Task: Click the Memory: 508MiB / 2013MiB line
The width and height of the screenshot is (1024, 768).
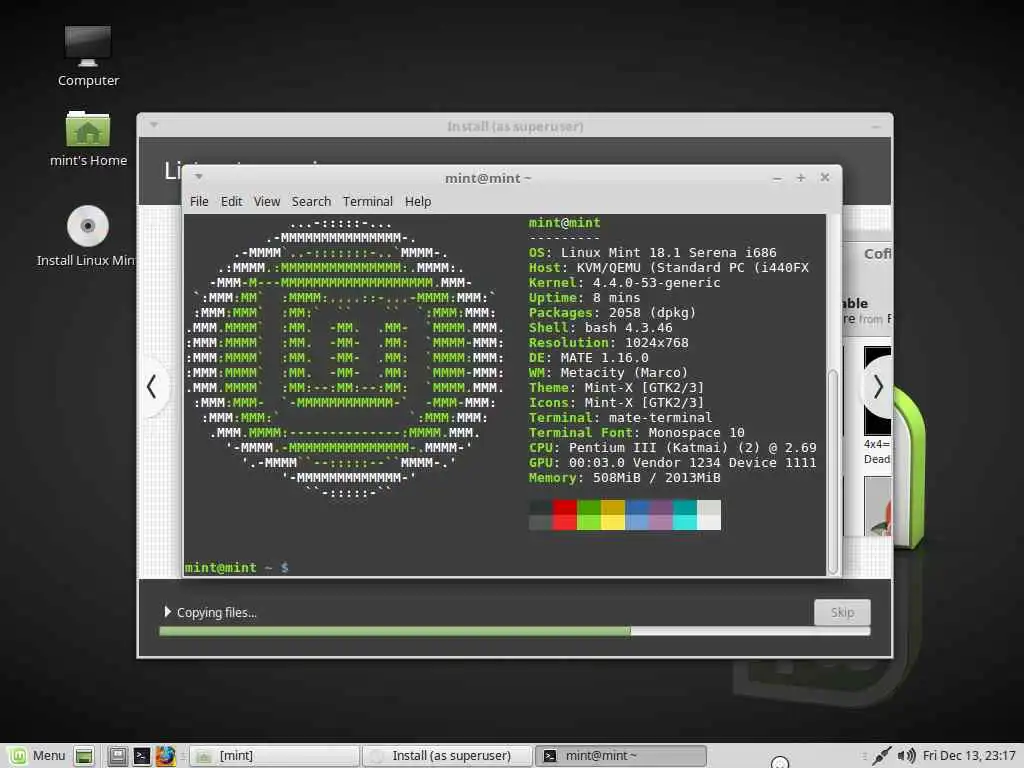Action: point(625,478)
